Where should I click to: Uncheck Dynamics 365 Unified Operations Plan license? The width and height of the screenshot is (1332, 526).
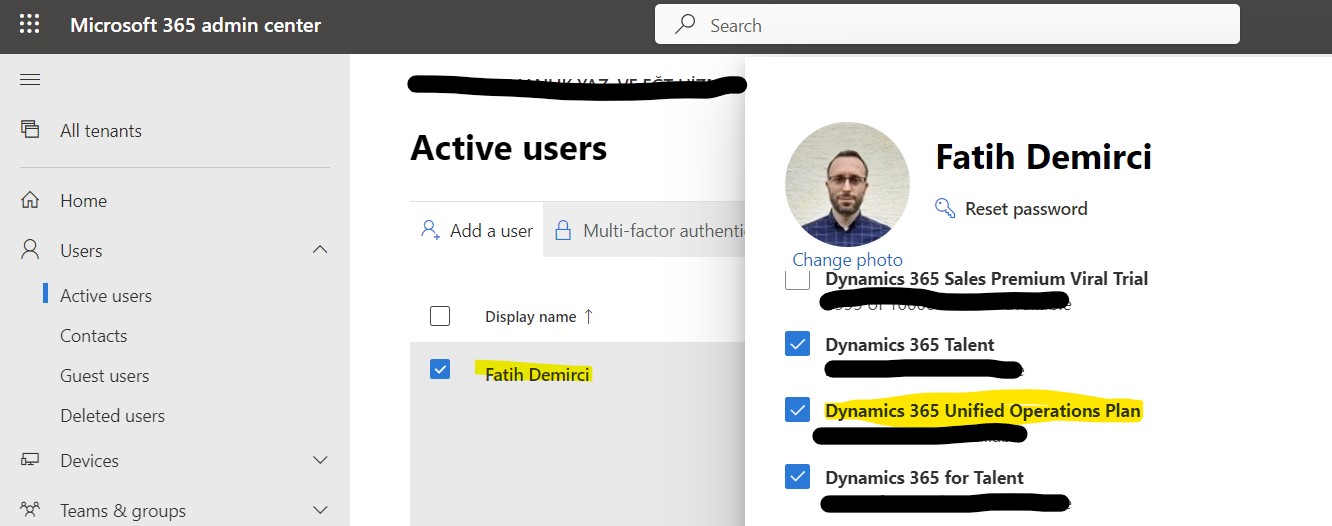797,410
